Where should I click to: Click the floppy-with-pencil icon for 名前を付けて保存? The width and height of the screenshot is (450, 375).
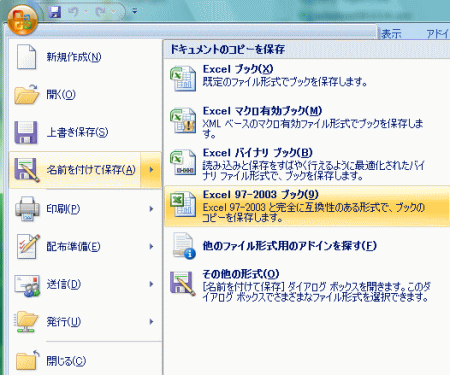27,170
